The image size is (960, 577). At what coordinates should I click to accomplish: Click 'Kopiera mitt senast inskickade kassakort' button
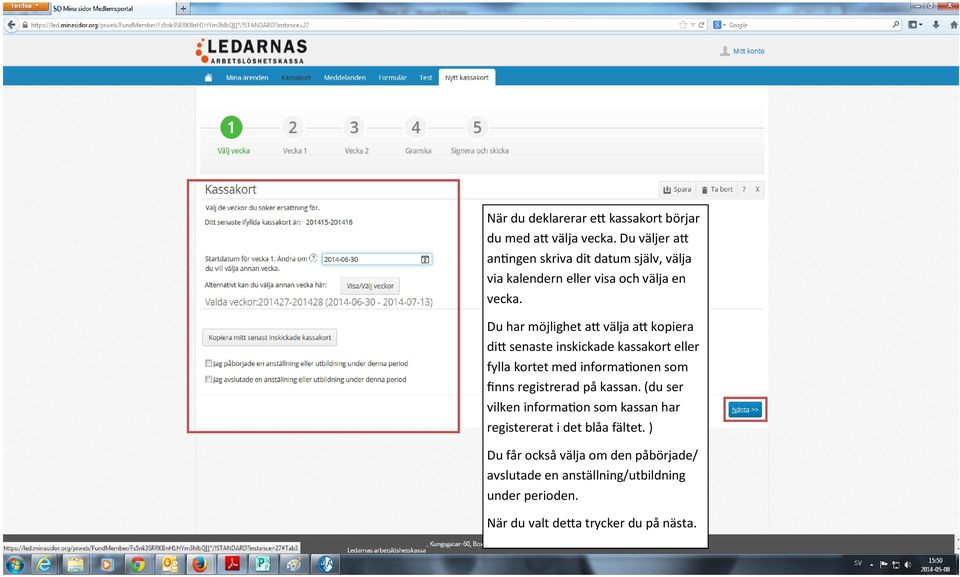[269, 338]
